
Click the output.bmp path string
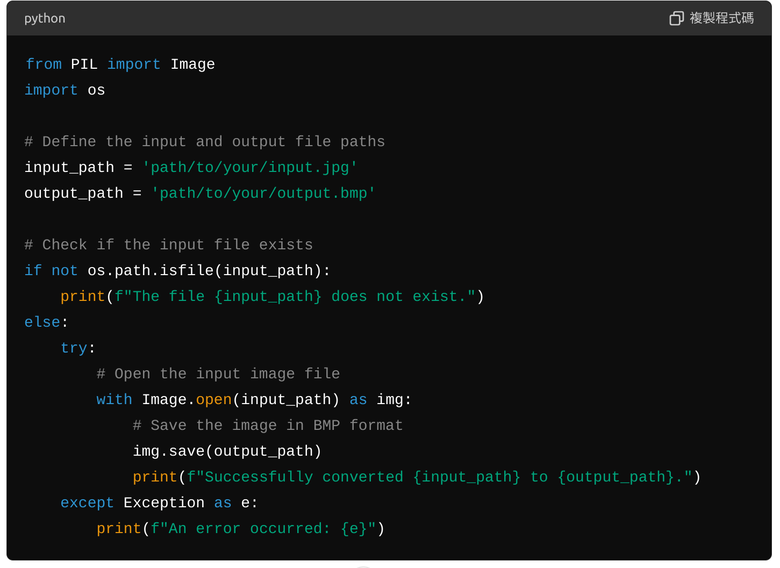(x=263, y=193)
